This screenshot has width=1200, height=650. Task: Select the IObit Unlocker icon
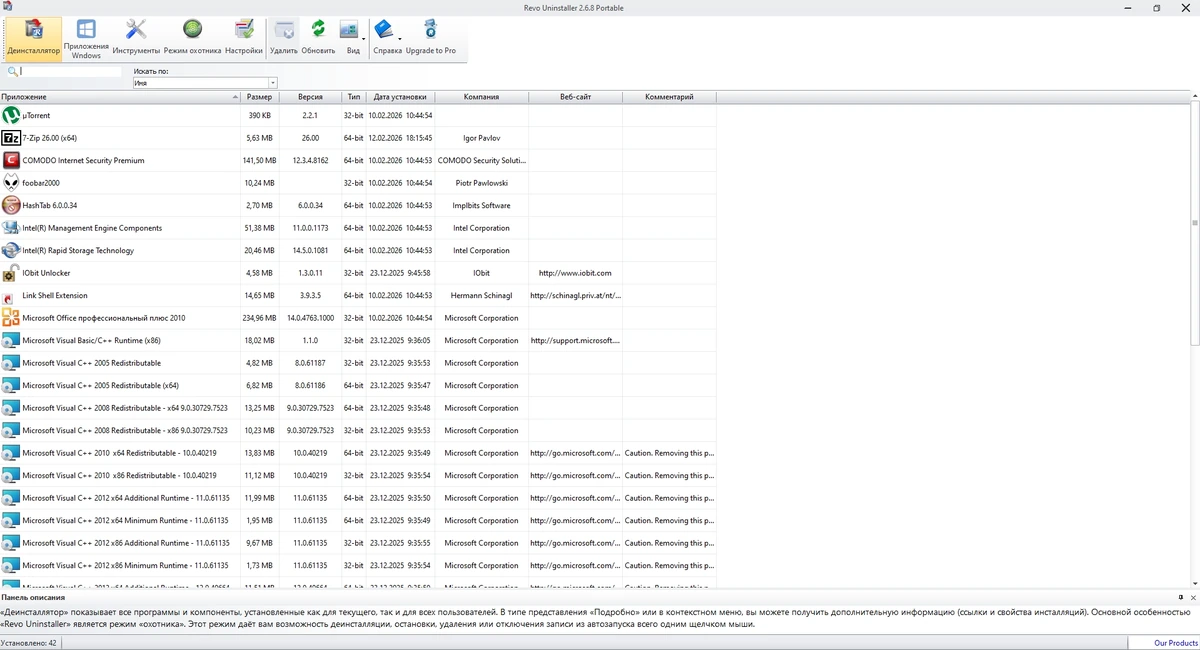coord(11,273)
